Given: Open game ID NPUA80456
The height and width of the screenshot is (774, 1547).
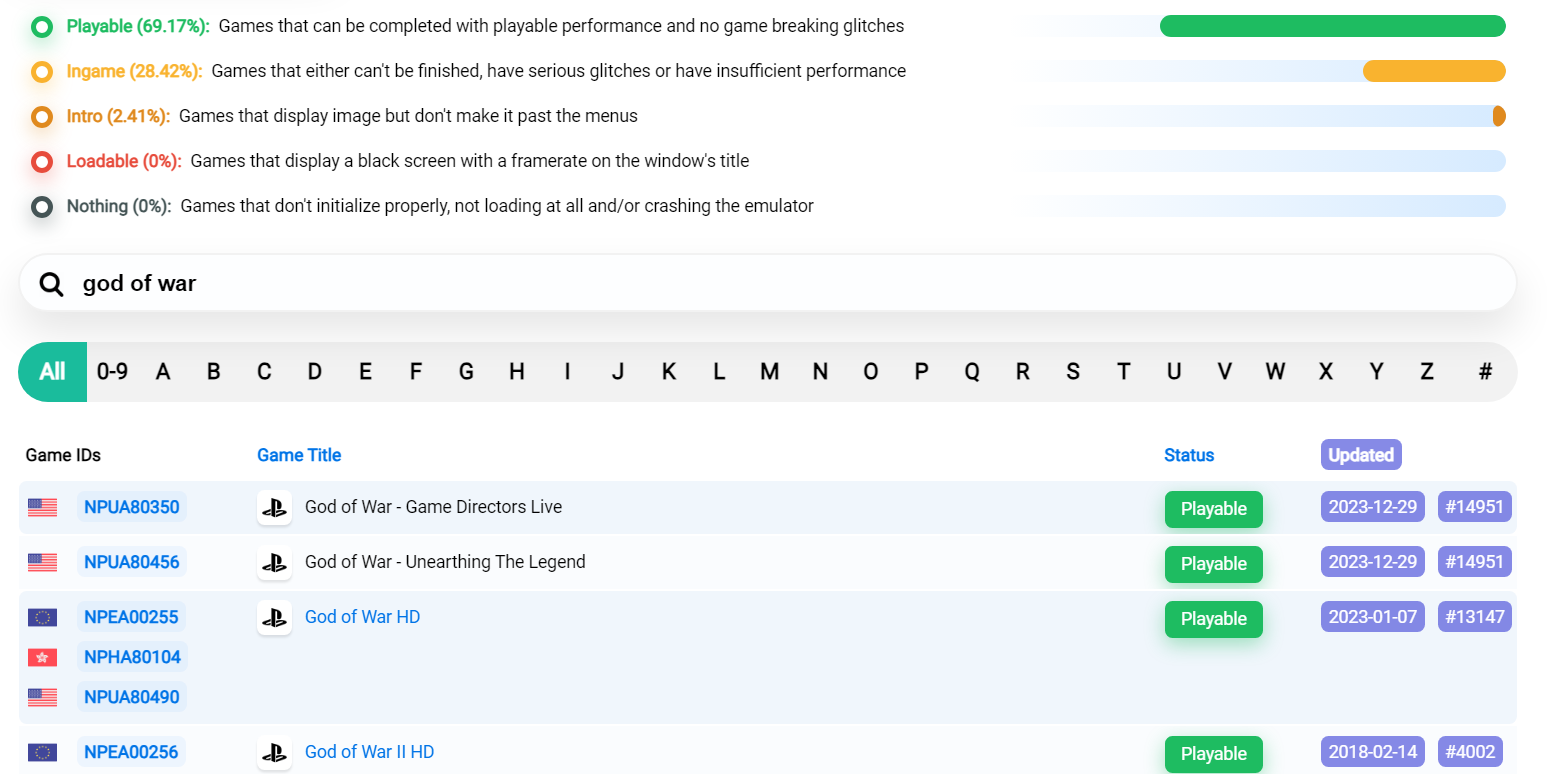Looking at the screenshot, I should [132, 562].
